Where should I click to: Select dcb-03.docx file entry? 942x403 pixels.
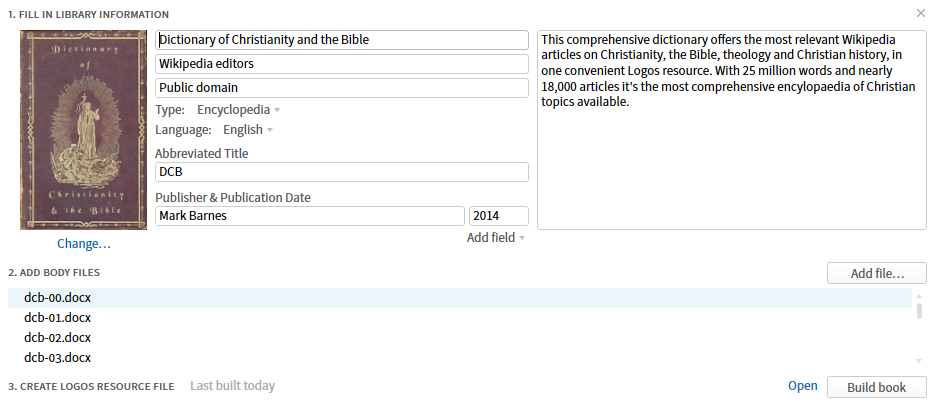coord(460,358)
